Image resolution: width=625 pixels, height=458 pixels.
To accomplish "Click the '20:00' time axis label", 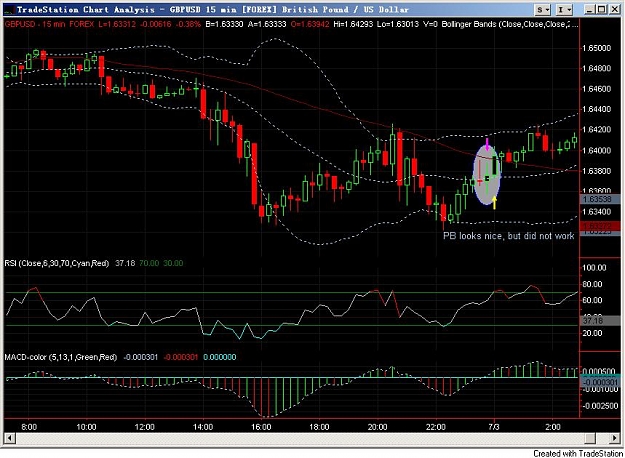I will [x=377, y=427].
